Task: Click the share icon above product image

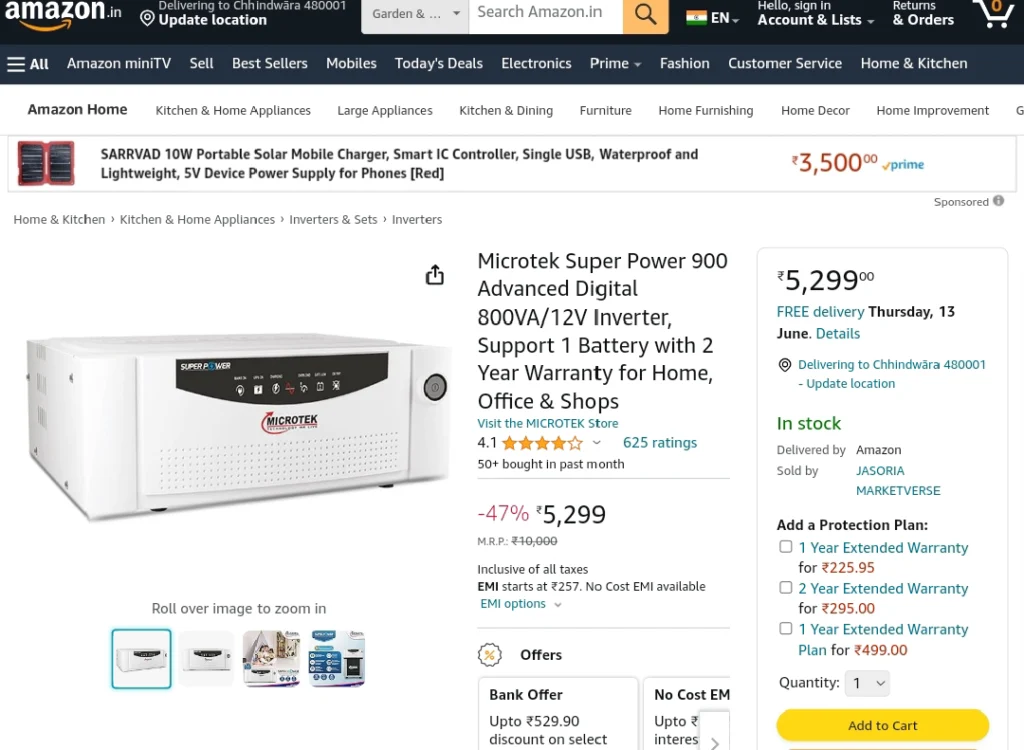Action: (434, 275)
